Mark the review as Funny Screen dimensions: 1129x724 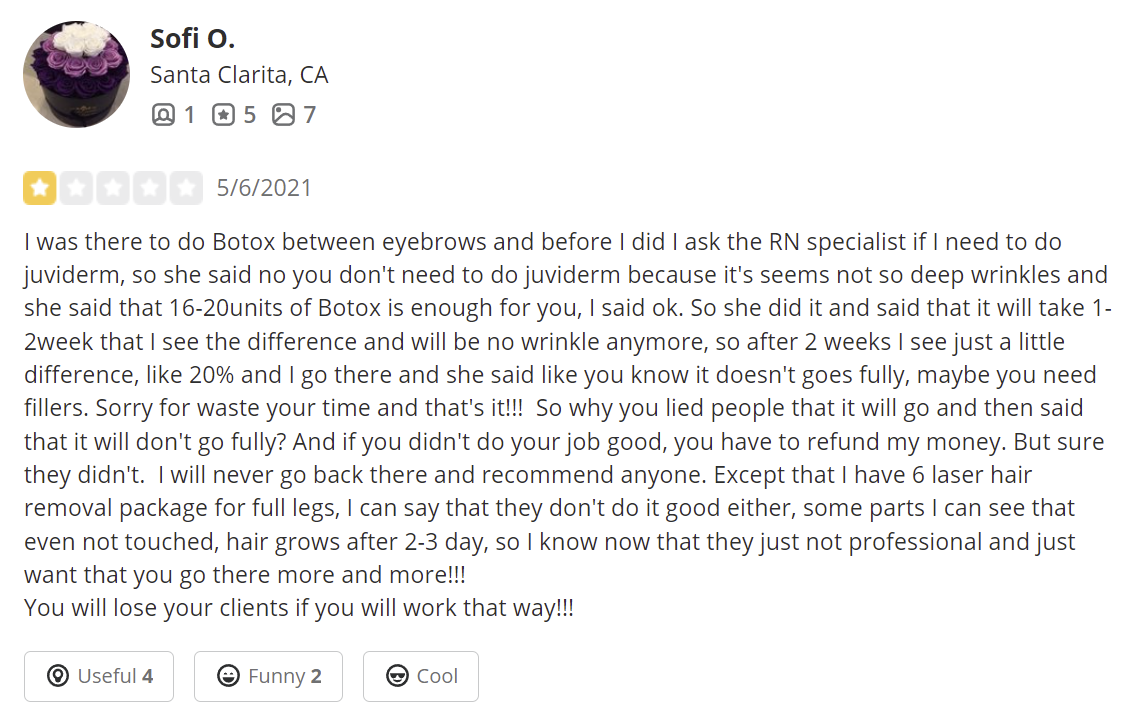tap(268, 677)
